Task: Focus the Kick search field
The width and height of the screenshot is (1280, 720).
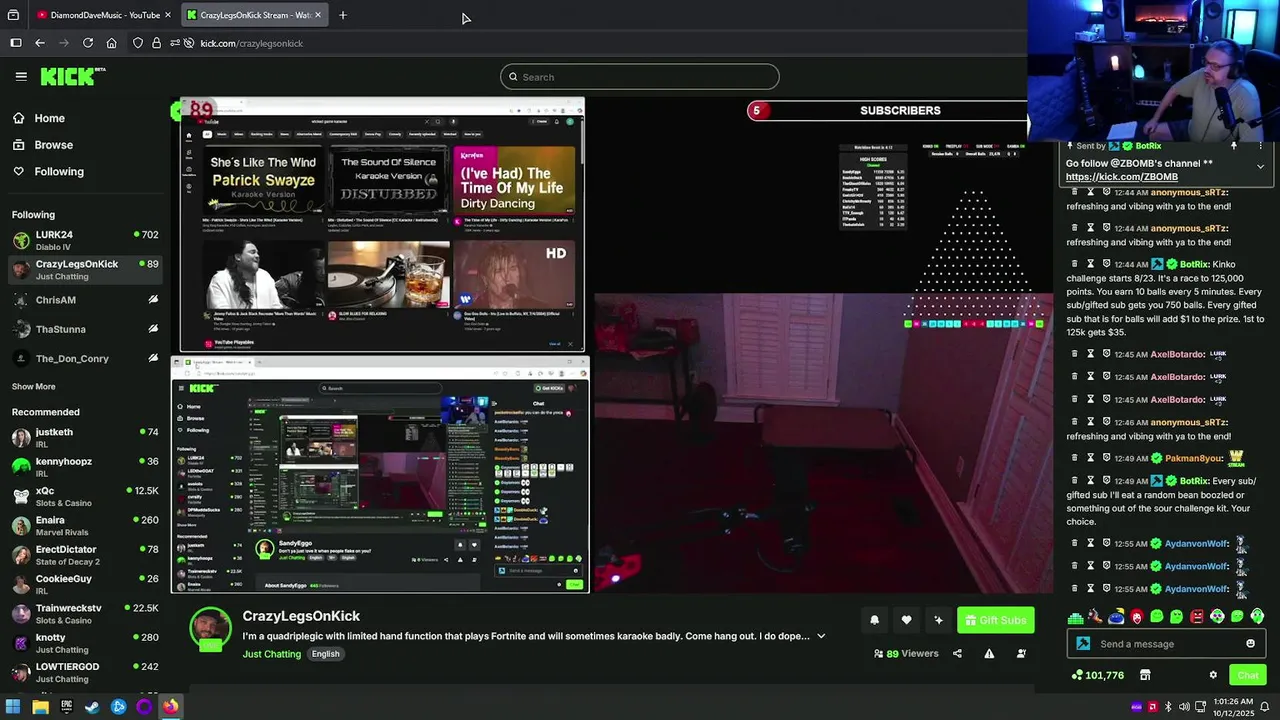Action: pyautogui.click(x=640, y=77)
